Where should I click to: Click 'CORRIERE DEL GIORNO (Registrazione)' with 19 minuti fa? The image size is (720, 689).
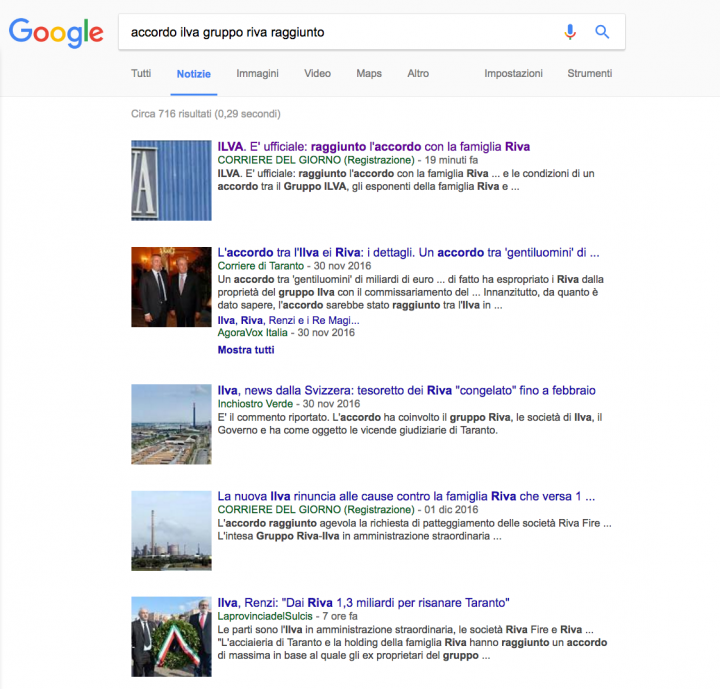(x=316, y=160)
